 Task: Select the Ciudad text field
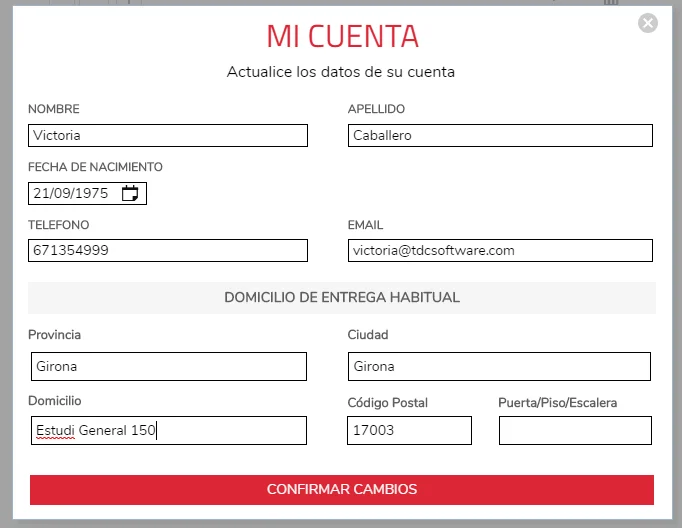point(500,366)
